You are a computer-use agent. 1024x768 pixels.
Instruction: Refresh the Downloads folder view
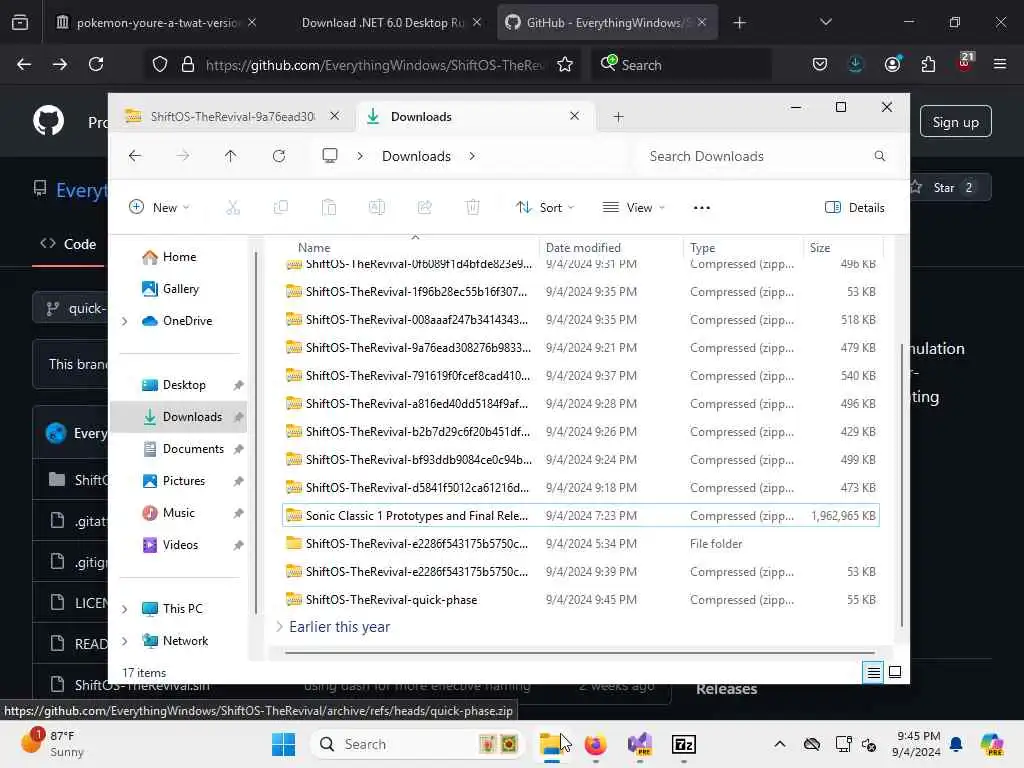(279, 156)
